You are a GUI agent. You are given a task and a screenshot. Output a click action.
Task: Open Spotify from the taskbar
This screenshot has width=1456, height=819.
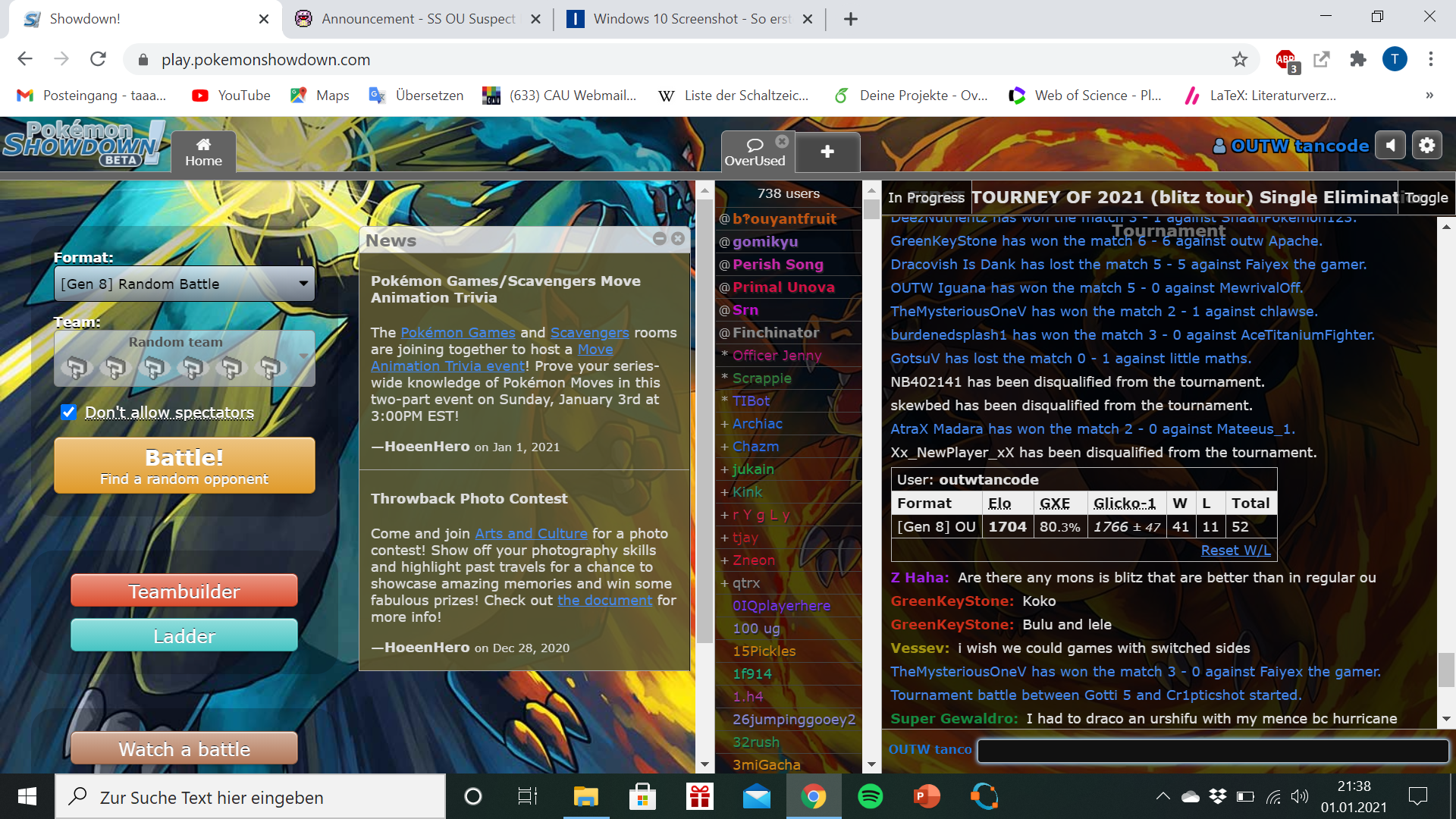point(870,797)
